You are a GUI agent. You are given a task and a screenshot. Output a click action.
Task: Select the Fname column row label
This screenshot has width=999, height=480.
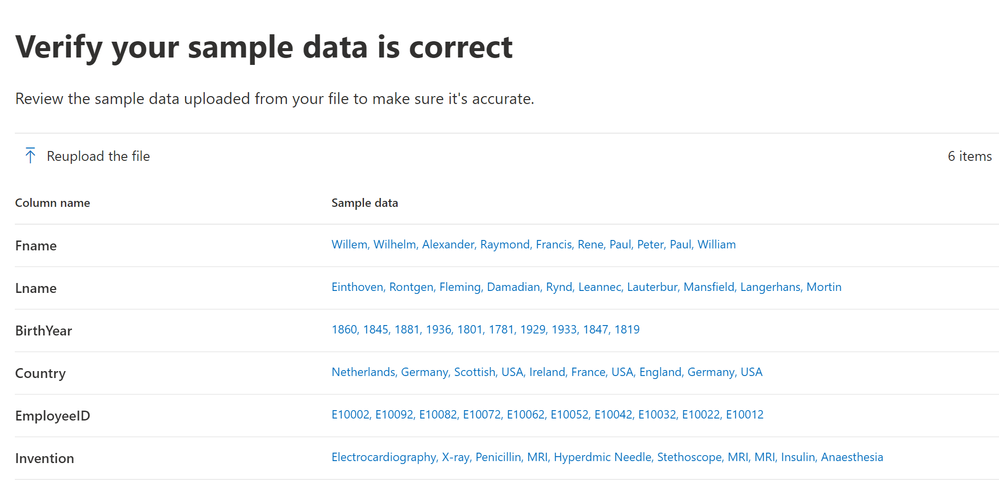[36, 246]
